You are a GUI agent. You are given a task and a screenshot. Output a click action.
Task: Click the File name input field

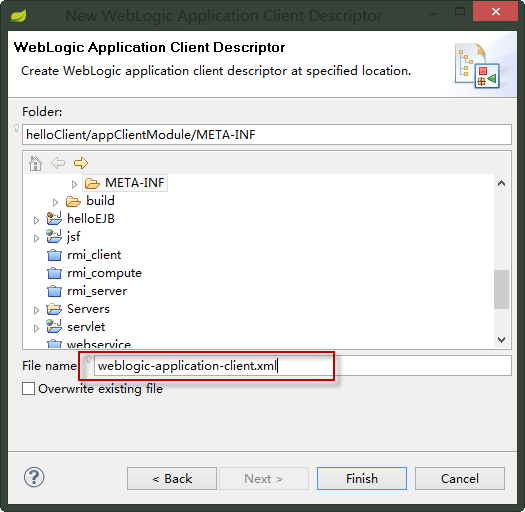tap(303, 366)
